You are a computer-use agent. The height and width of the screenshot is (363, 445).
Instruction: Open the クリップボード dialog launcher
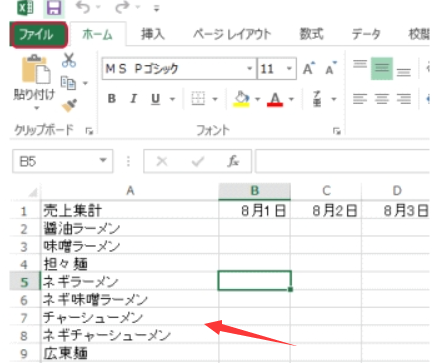89,131
